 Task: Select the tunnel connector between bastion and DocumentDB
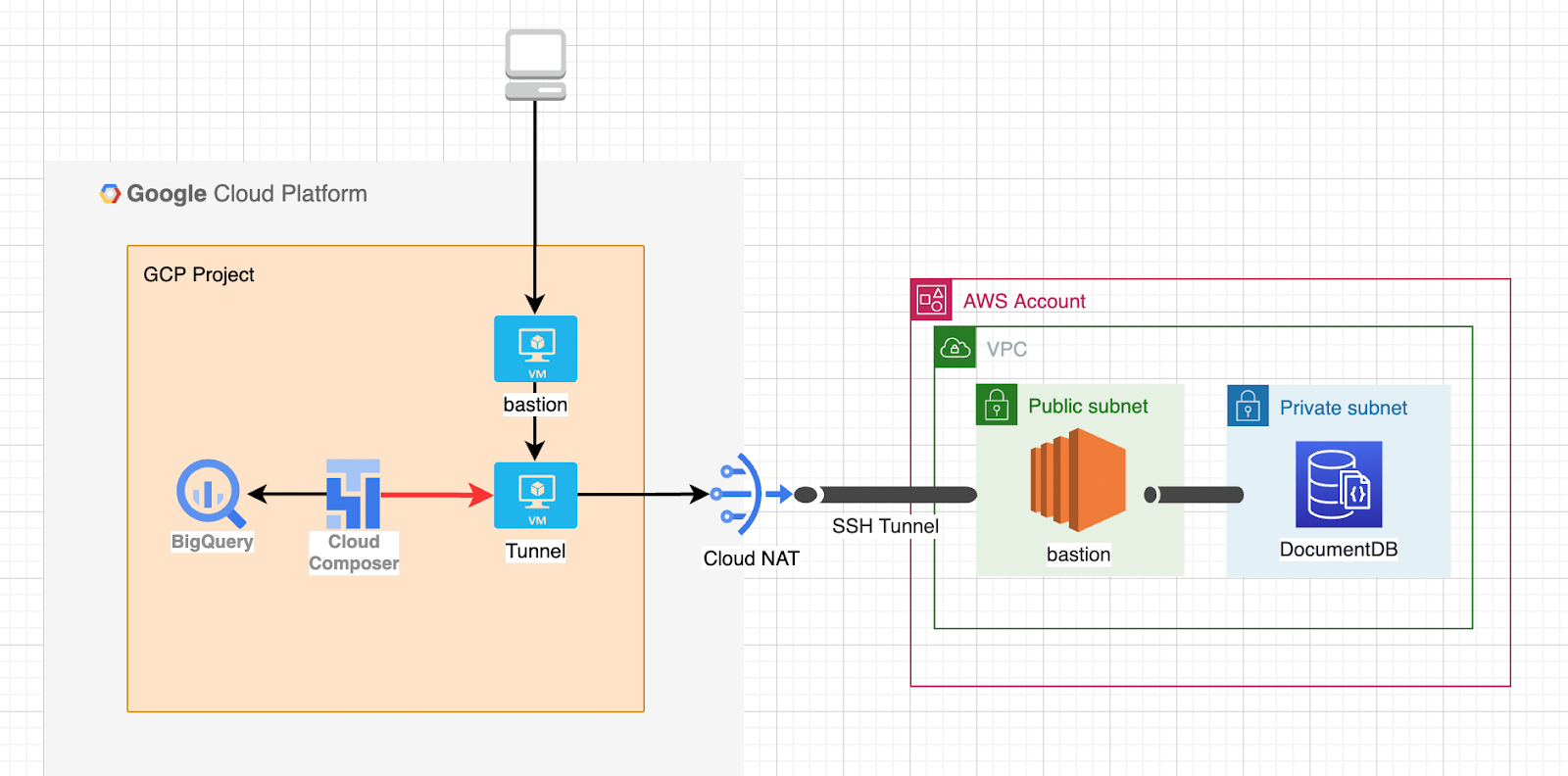pyautogui.click(x=1194, y=495)
